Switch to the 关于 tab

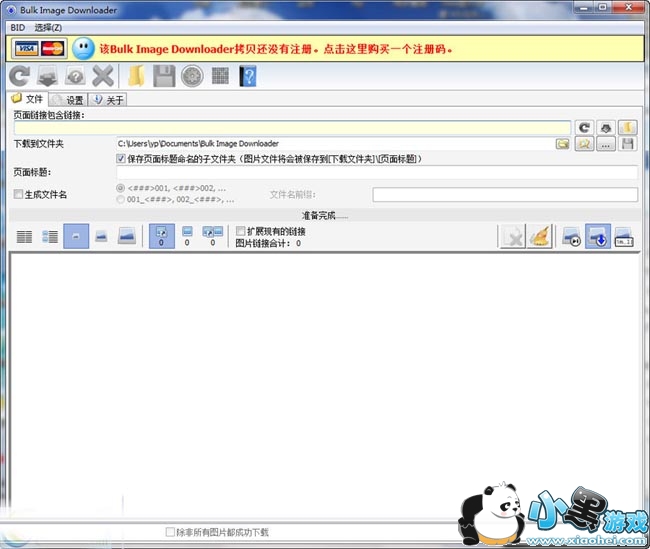pos(108,100)
